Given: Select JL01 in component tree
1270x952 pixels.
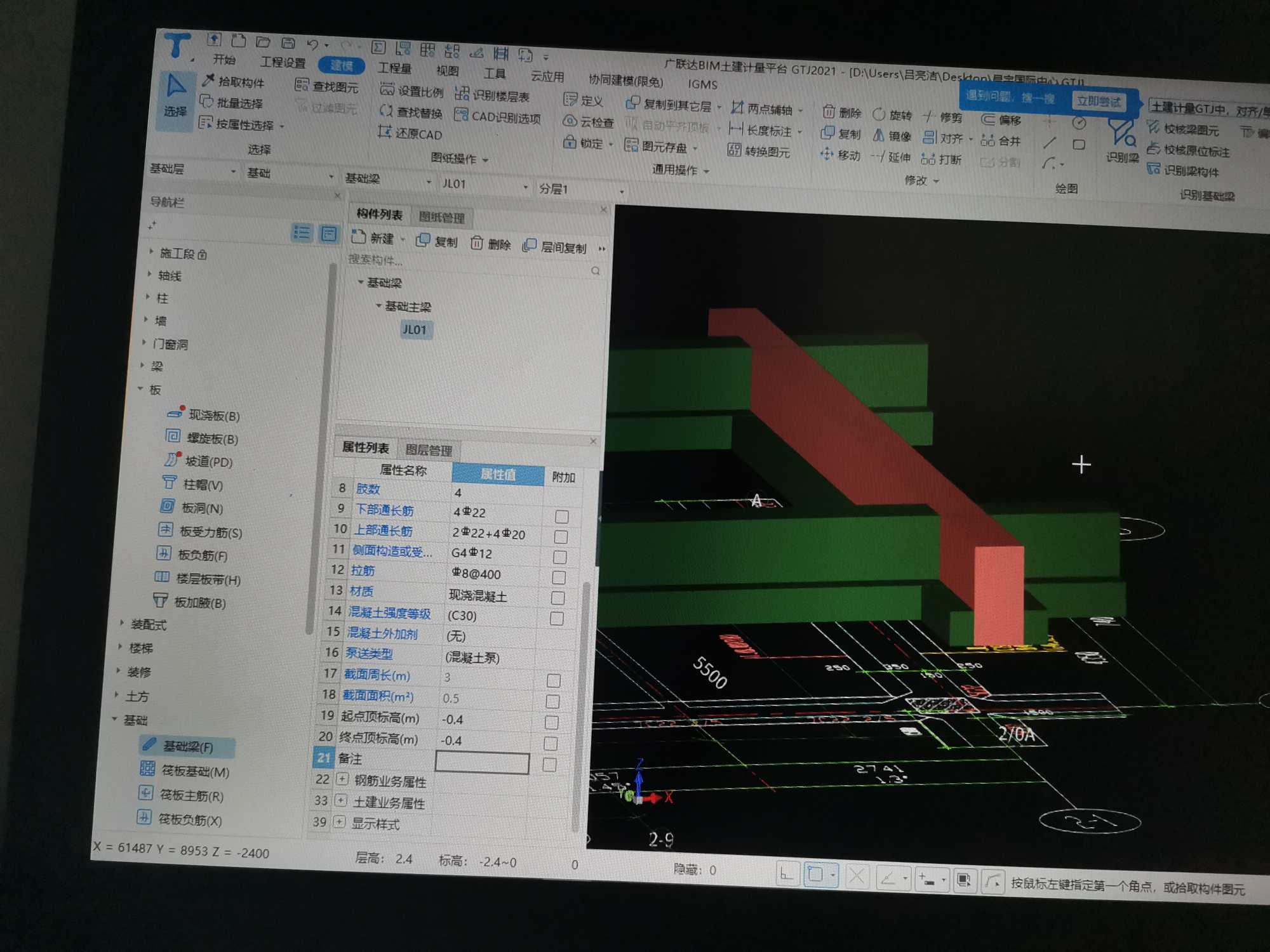Looking at the screenshot, I should (x=415, y=329).
